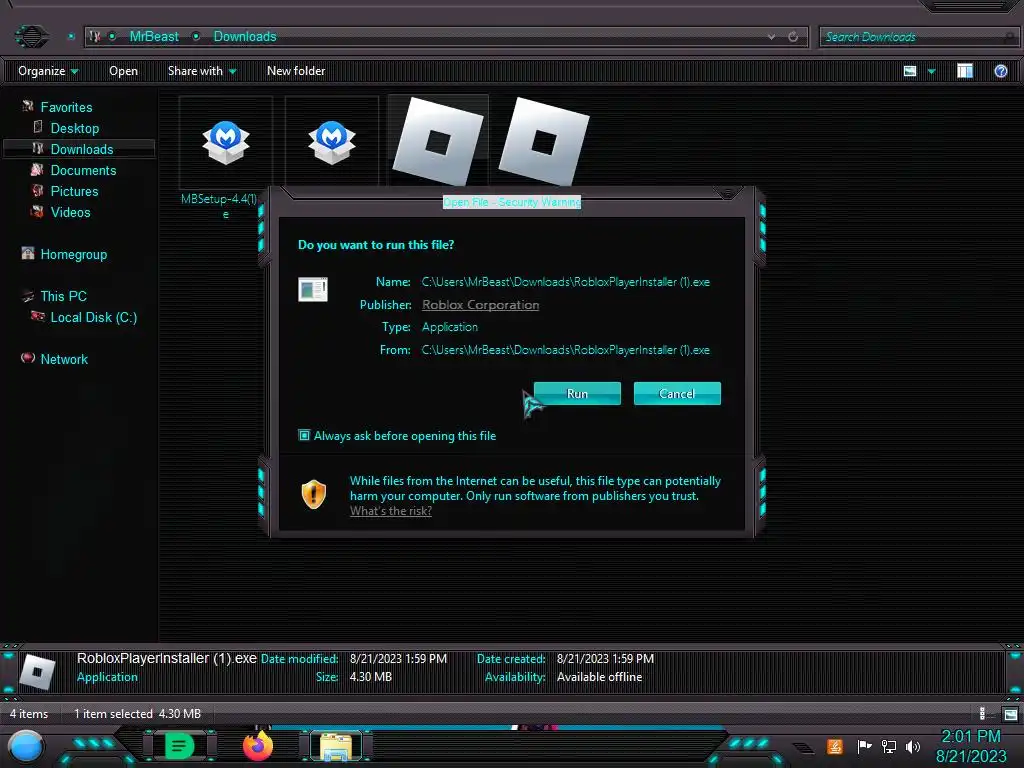Click the application file icon beside Name
Screen dimensions: 1024x768
pos(313,289)
